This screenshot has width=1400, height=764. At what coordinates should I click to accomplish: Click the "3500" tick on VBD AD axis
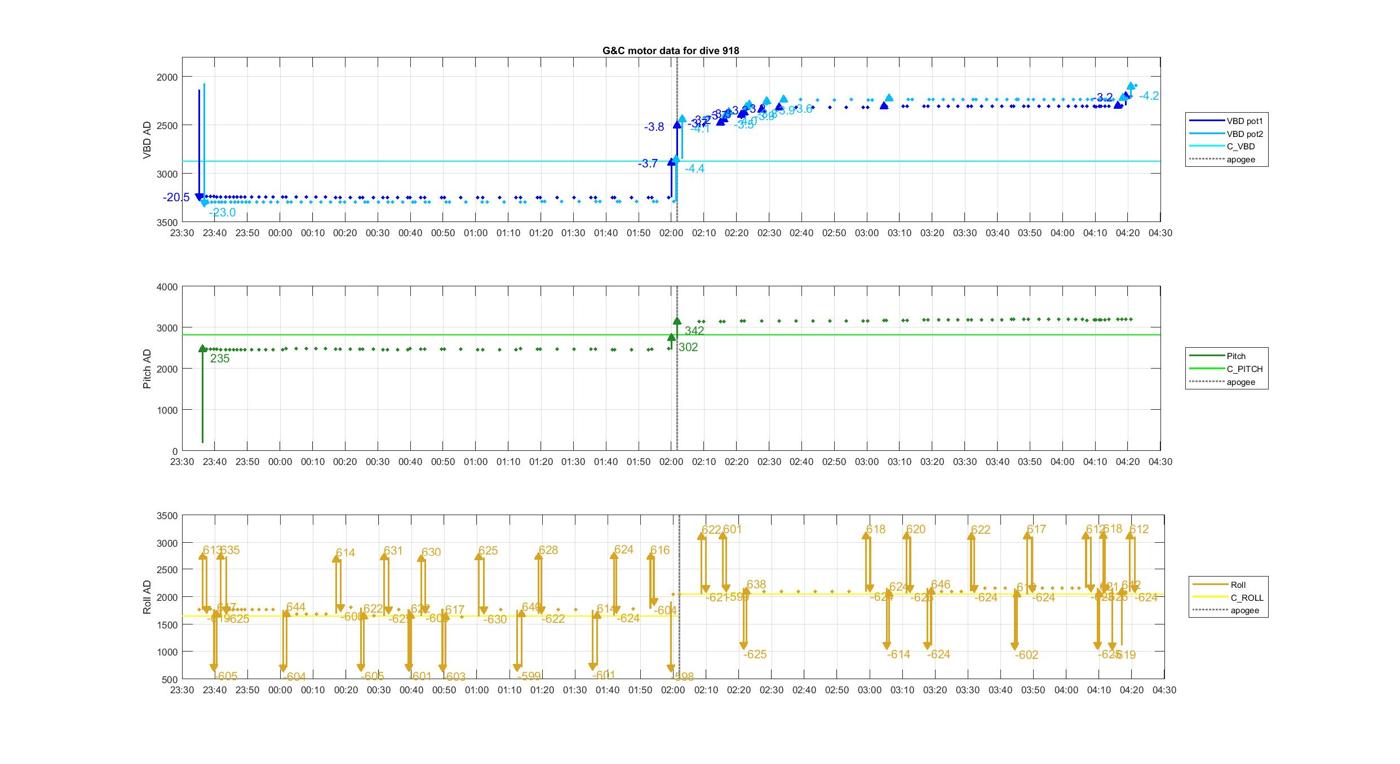tap(166, 222)
